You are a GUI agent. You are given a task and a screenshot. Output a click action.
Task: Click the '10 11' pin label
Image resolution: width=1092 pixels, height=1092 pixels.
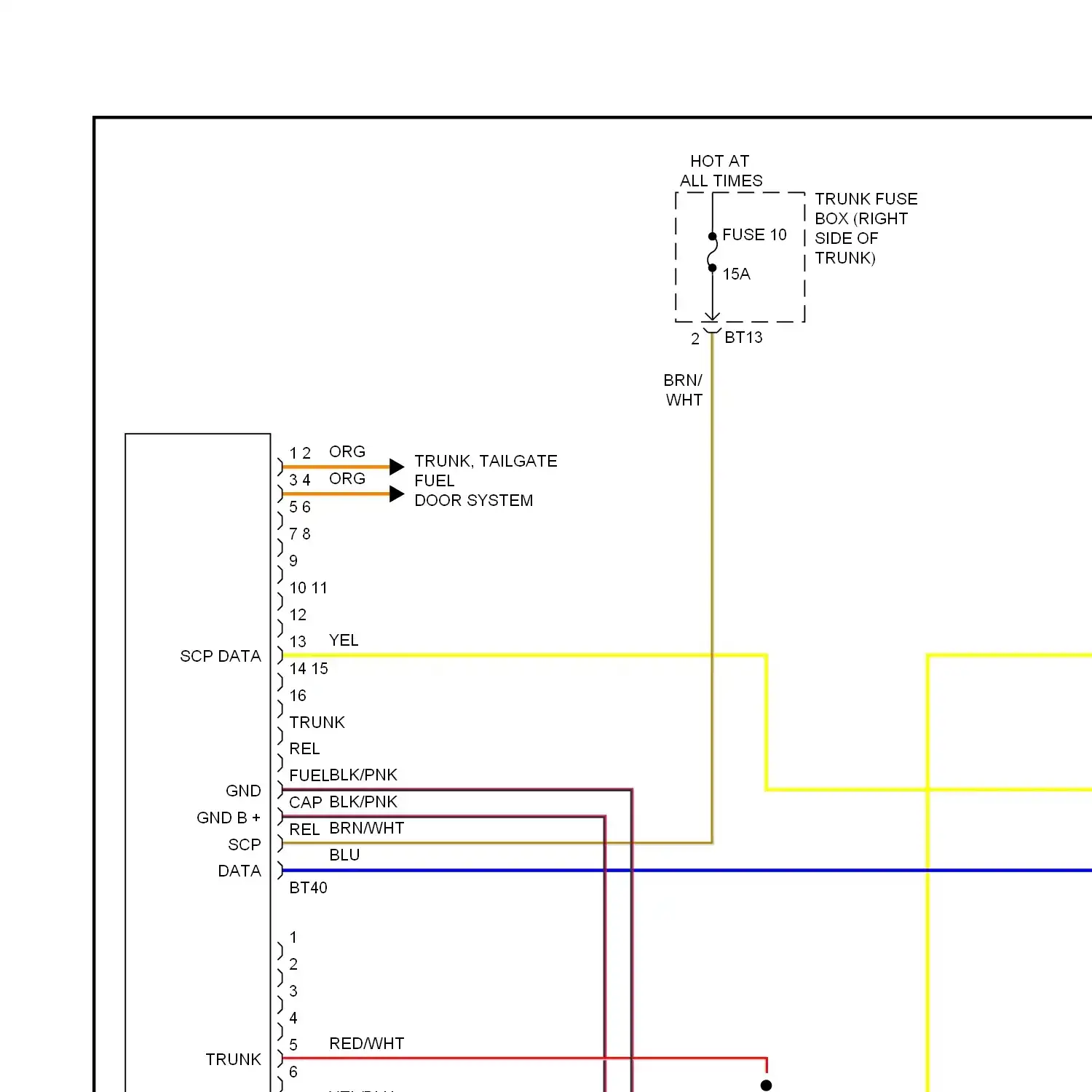309,587
